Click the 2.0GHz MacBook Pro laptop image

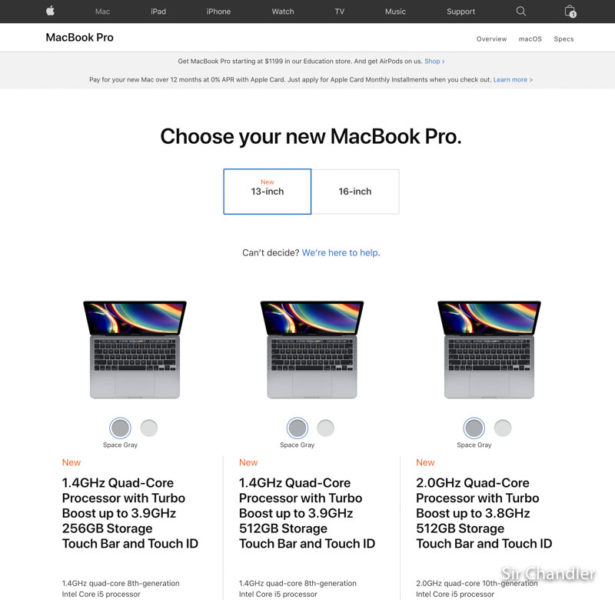pos(489,349)
